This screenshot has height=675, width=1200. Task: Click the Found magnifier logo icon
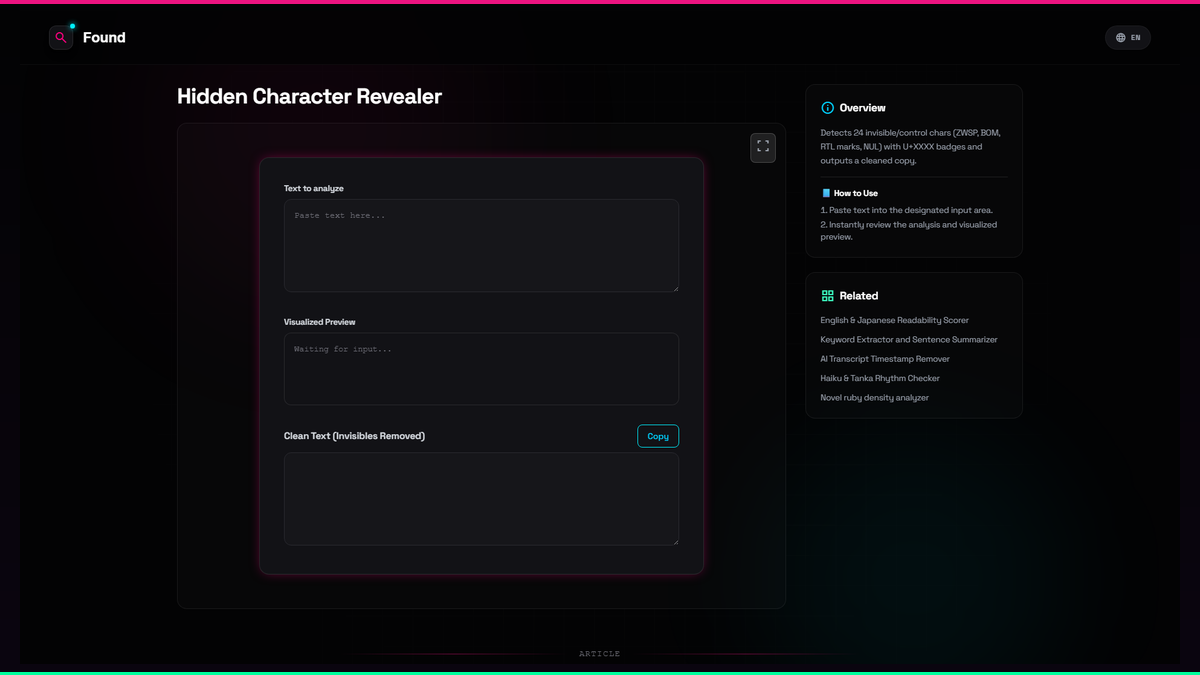click(61, 38)
